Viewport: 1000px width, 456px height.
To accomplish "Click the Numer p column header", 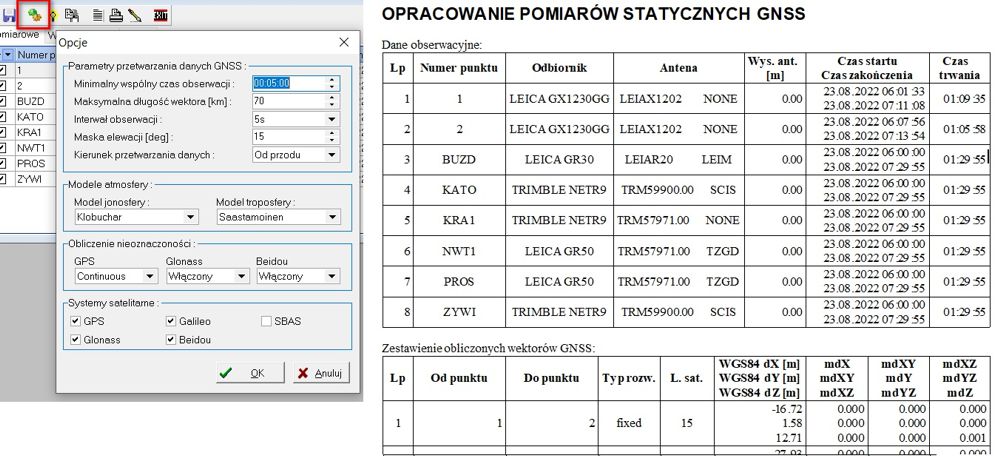I will (36, 55).
